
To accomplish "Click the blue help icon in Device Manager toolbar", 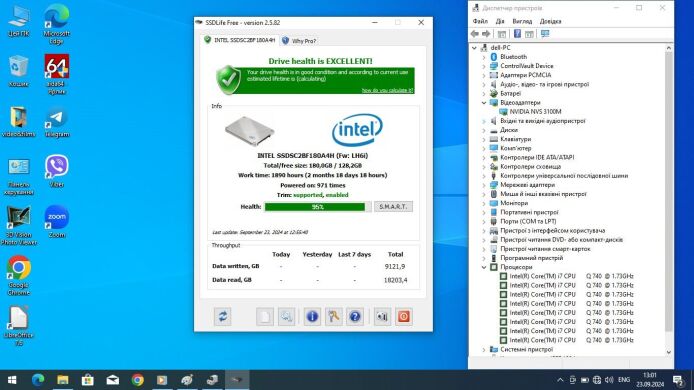I will coord(517,34).
